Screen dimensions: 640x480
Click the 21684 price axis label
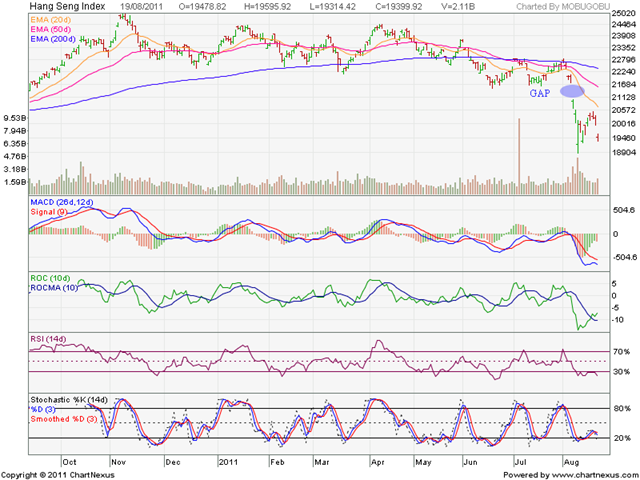pos(623,84)
